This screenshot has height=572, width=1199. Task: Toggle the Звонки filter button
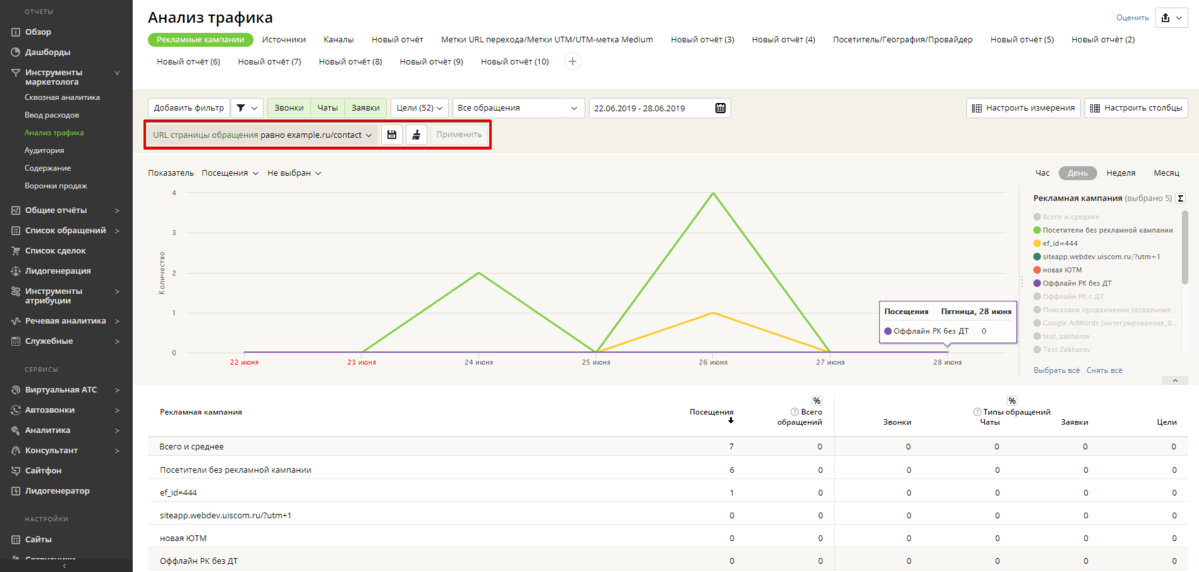(x=290, y=108)
